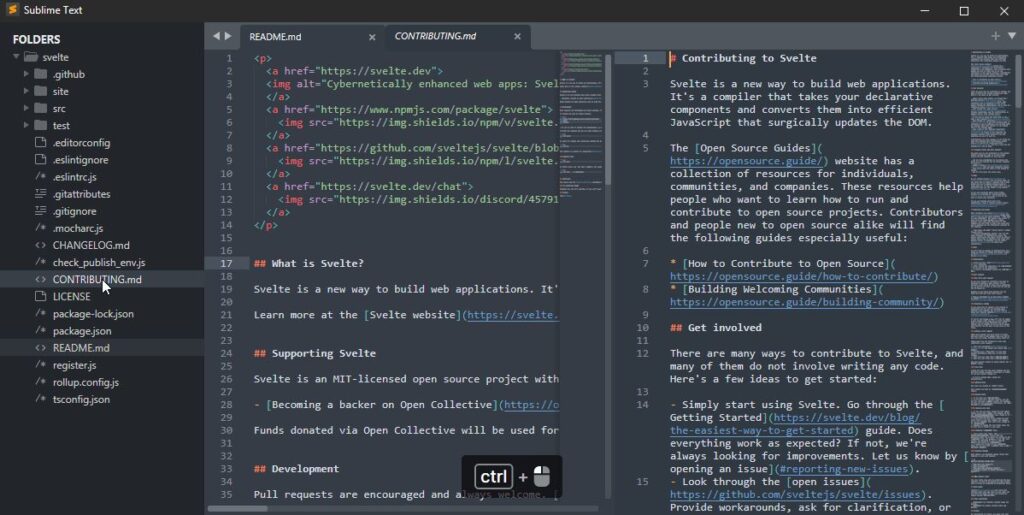Screen dimensions: 1024x515
Task: Open the sveltejs/svelte/issues link
Action: pos(795,495)
